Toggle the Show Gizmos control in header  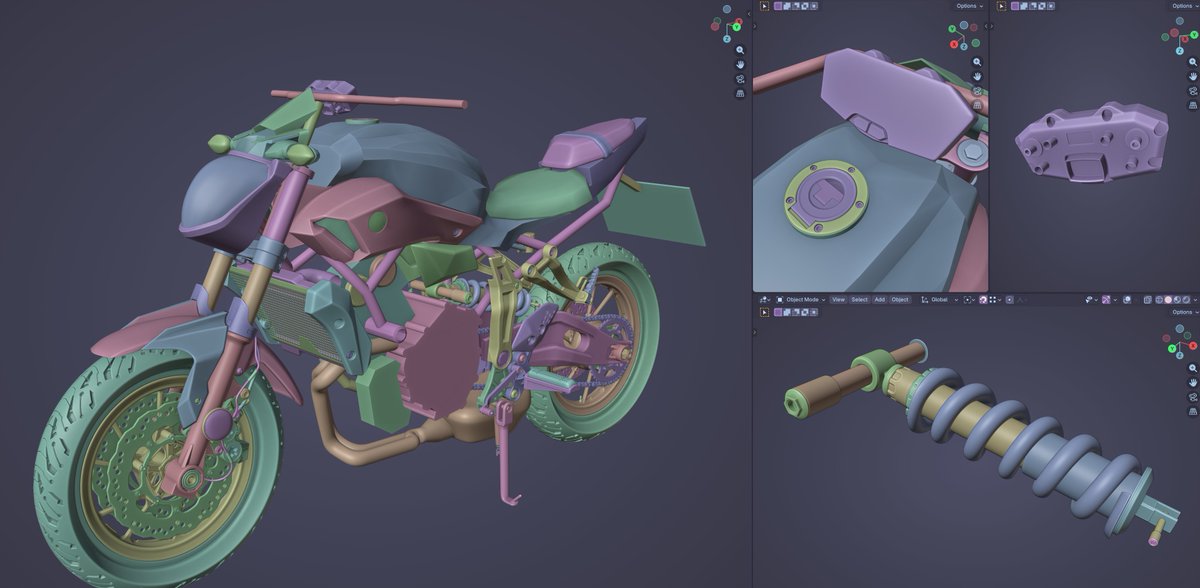pos(1088,299)
